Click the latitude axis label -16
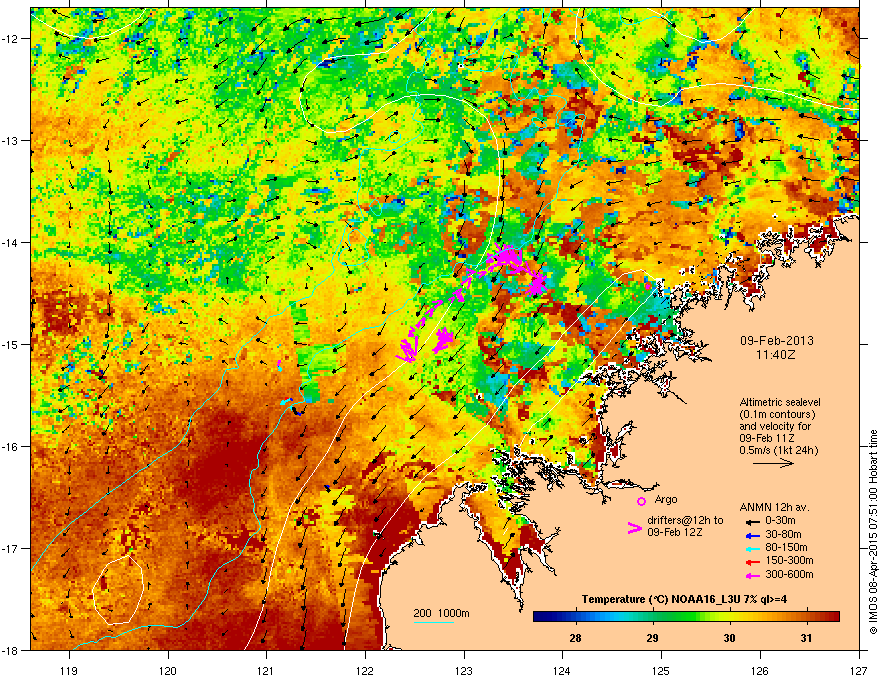Screen dimensions: 880x680 [x=10, y=447]
